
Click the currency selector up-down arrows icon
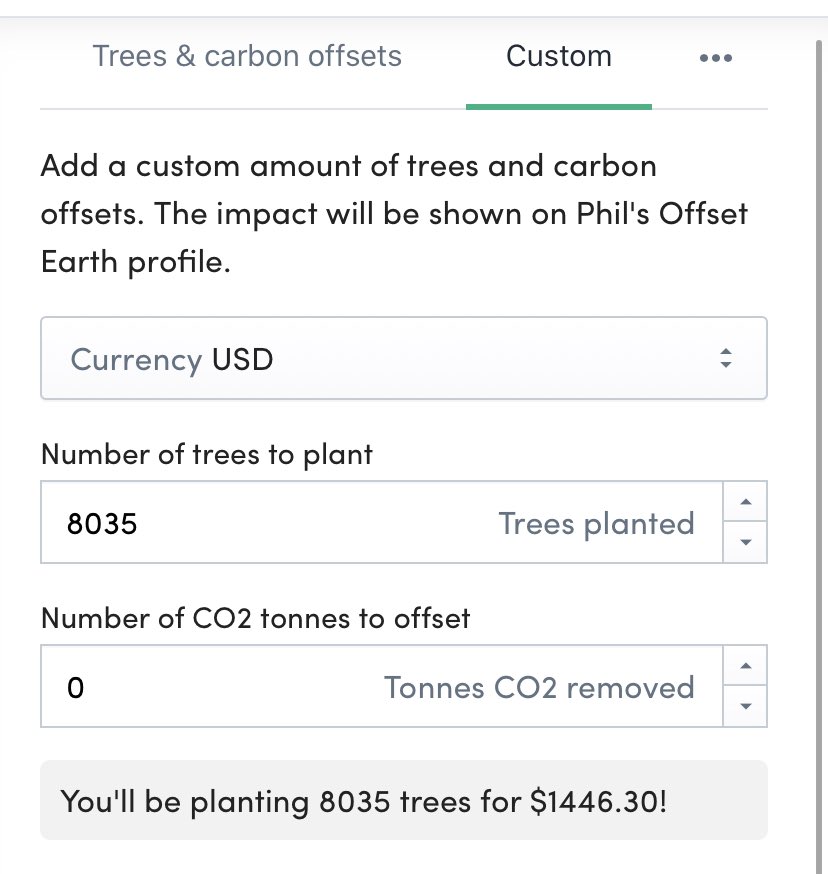tap(726, 359)
